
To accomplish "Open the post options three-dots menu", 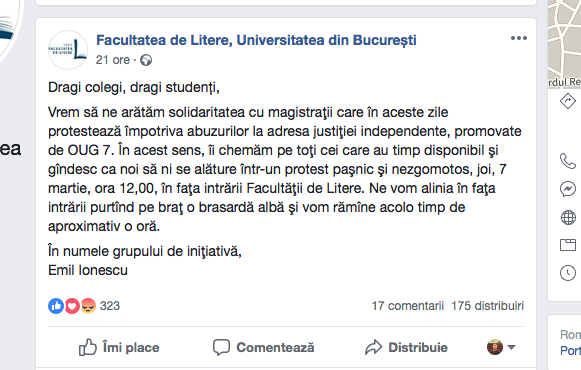I will tap(518, 38).
